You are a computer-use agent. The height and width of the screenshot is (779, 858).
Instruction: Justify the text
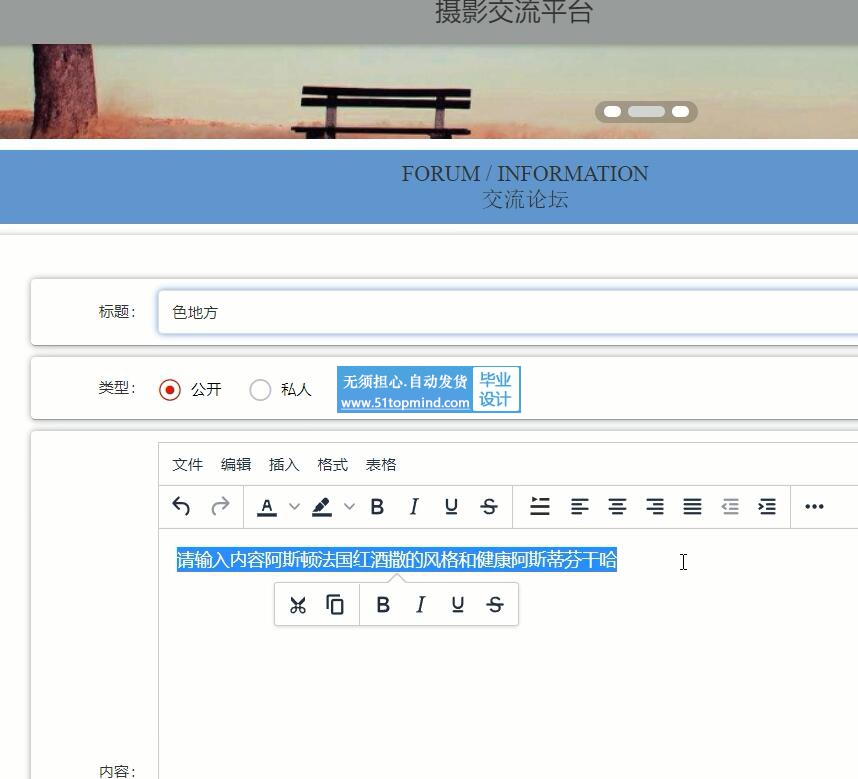692,507
